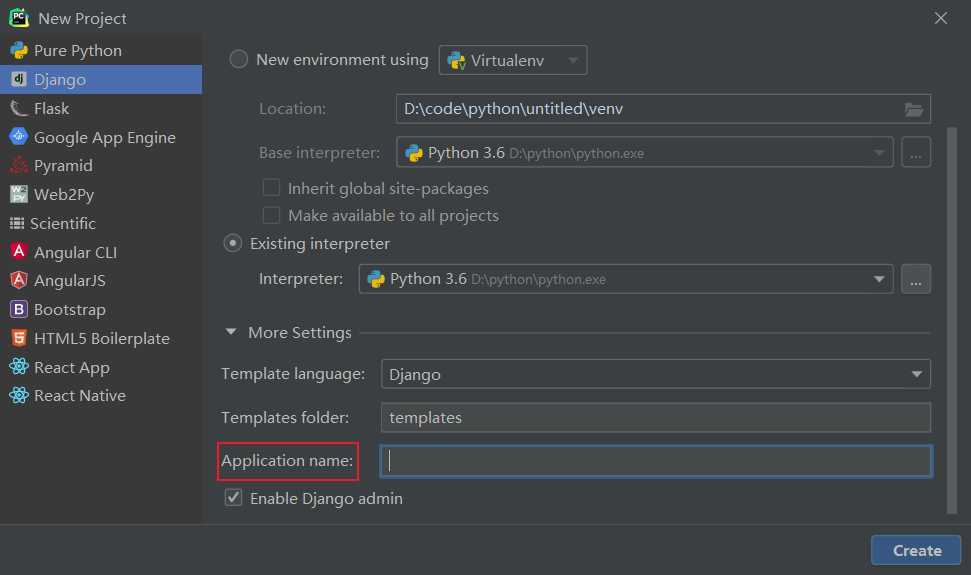Select Google App Engine project type
This screenshot has height=575, width=971.
[101, 137]
